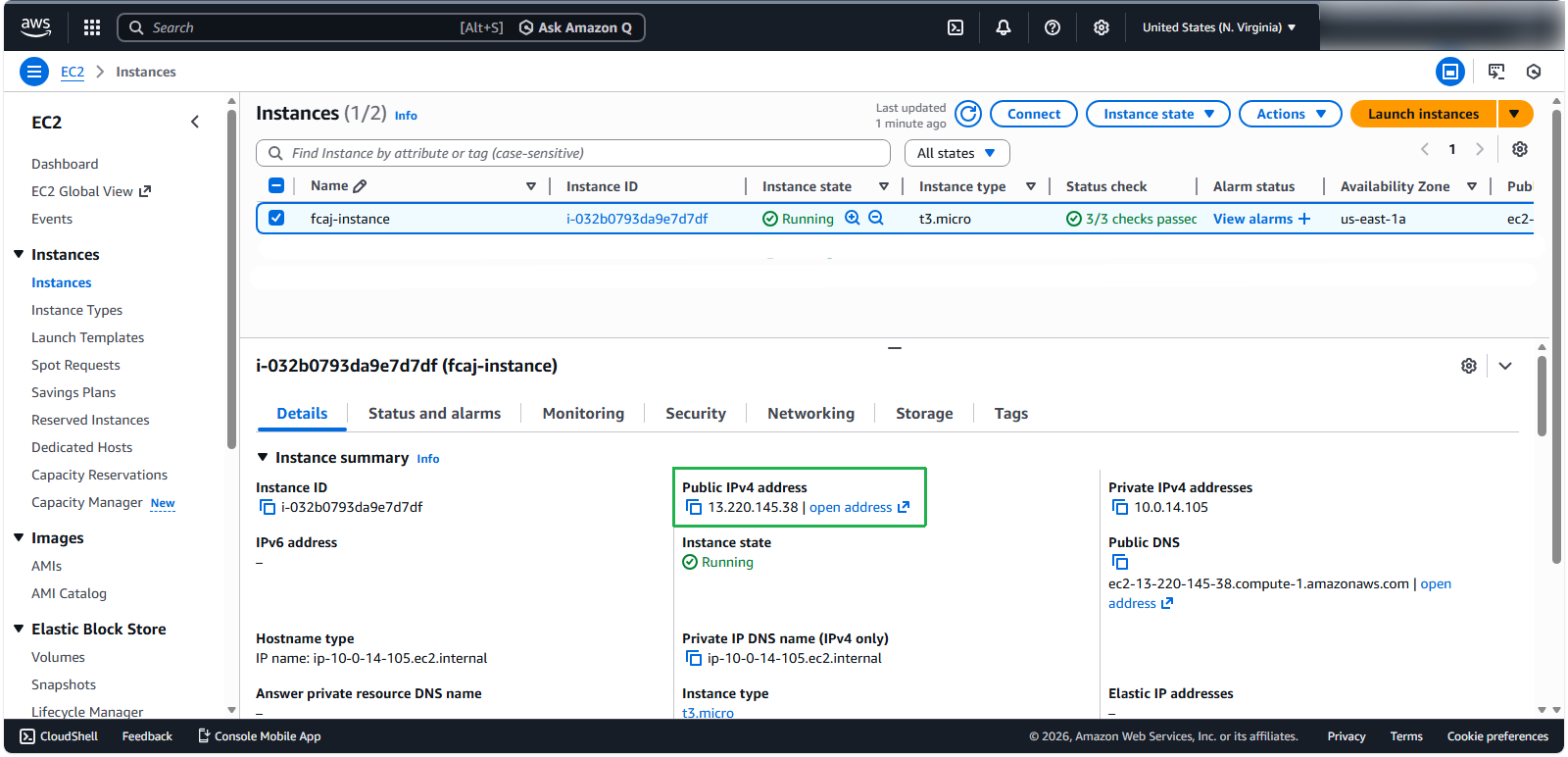
Task: Focus the Find Instance search filter field
Action: click(x=573, y=153)
